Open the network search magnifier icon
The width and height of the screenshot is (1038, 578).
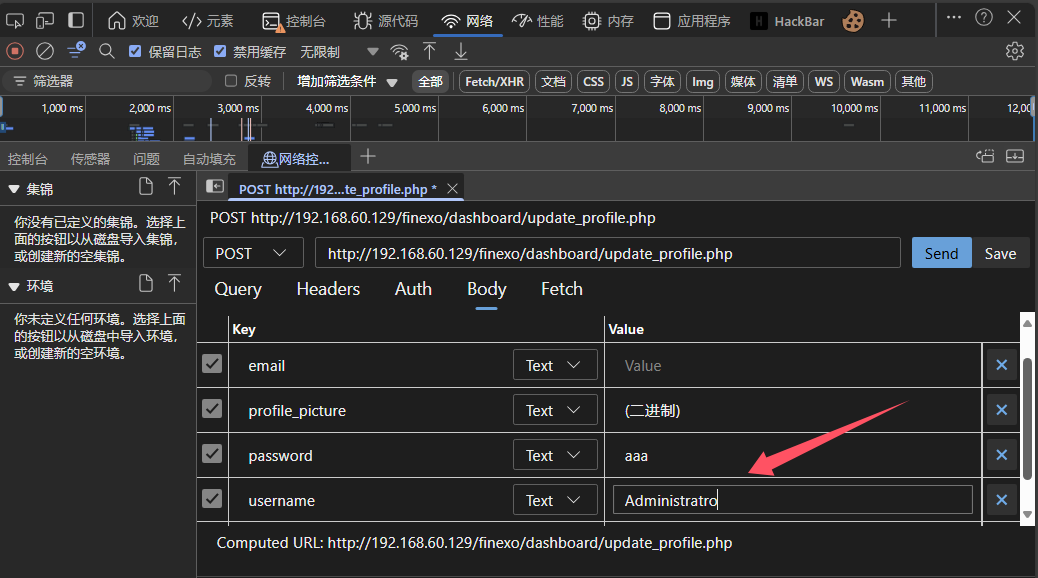(107, 51)
